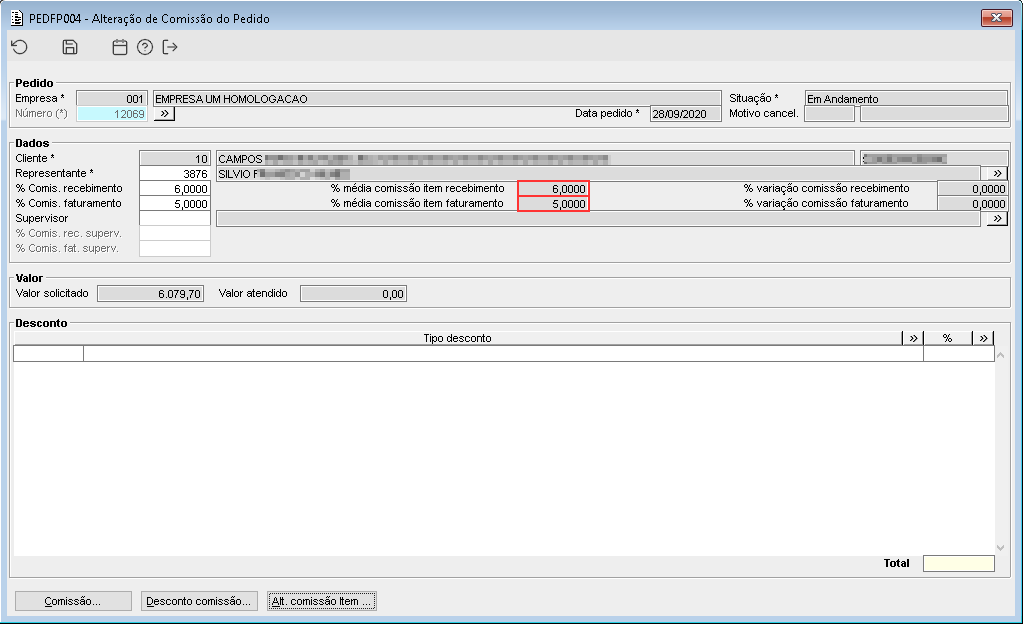Edit the Representante code 3876
This screenshot has height=624, width=1023.
click(175, 174)
